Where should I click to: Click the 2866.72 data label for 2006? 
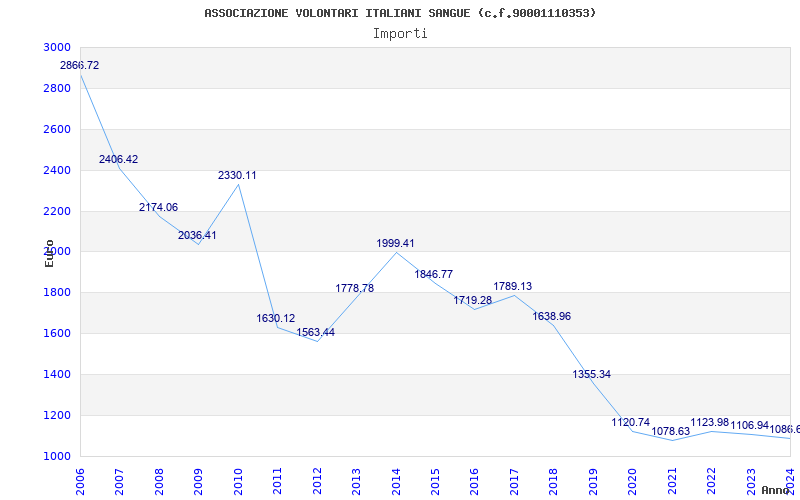[80, 65]
